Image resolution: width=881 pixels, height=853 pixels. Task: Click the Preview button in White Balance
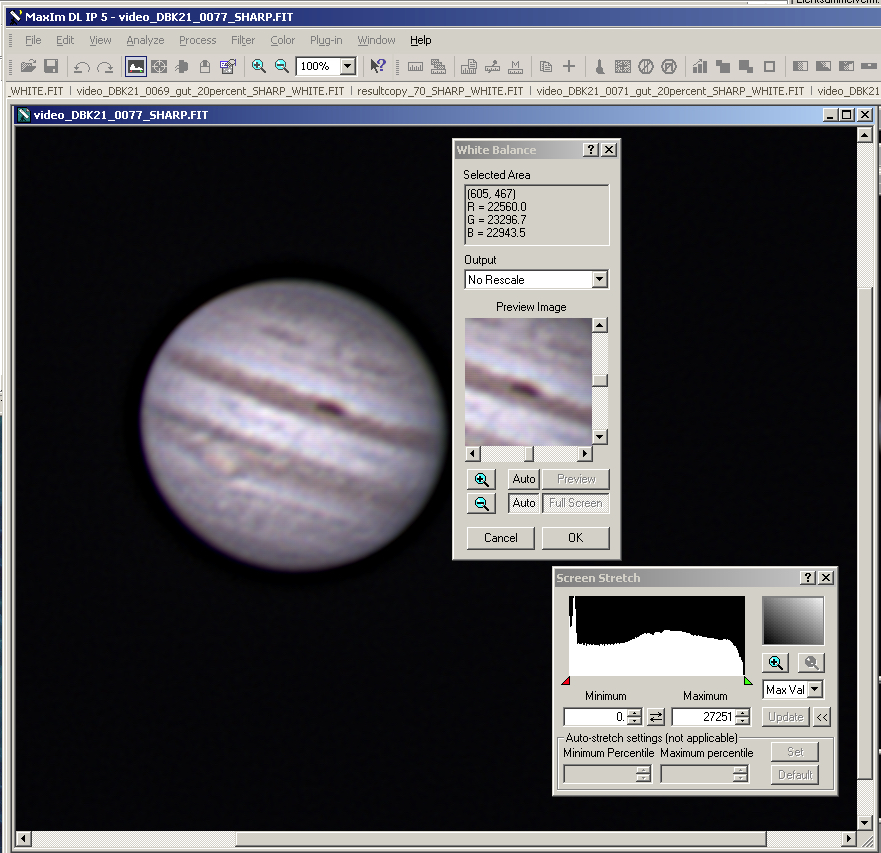(576, 479)
